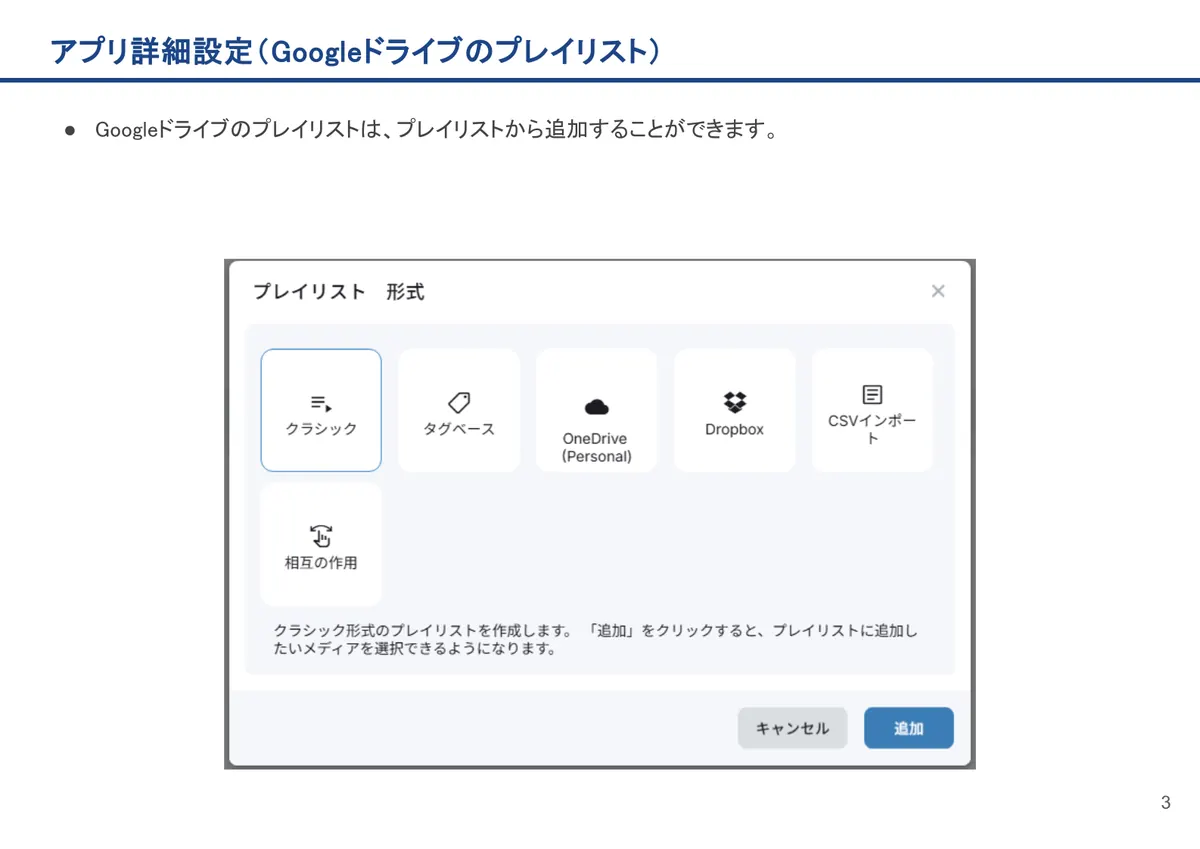Select the クラシック playlist icon
This screenshot has width=1200, height=849.
pyautogui.click(x=321, y=403)
